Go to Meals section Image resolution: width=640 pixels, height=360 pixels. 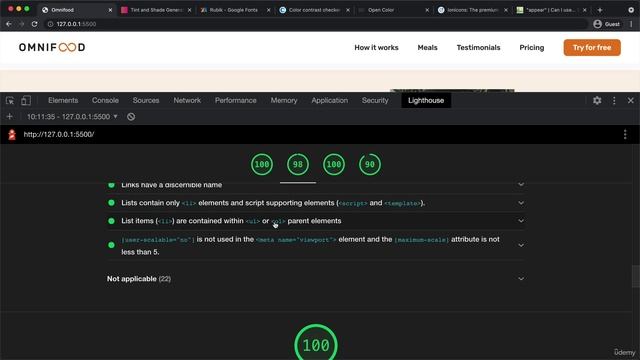pyautogui.click(x=427, y=47)
